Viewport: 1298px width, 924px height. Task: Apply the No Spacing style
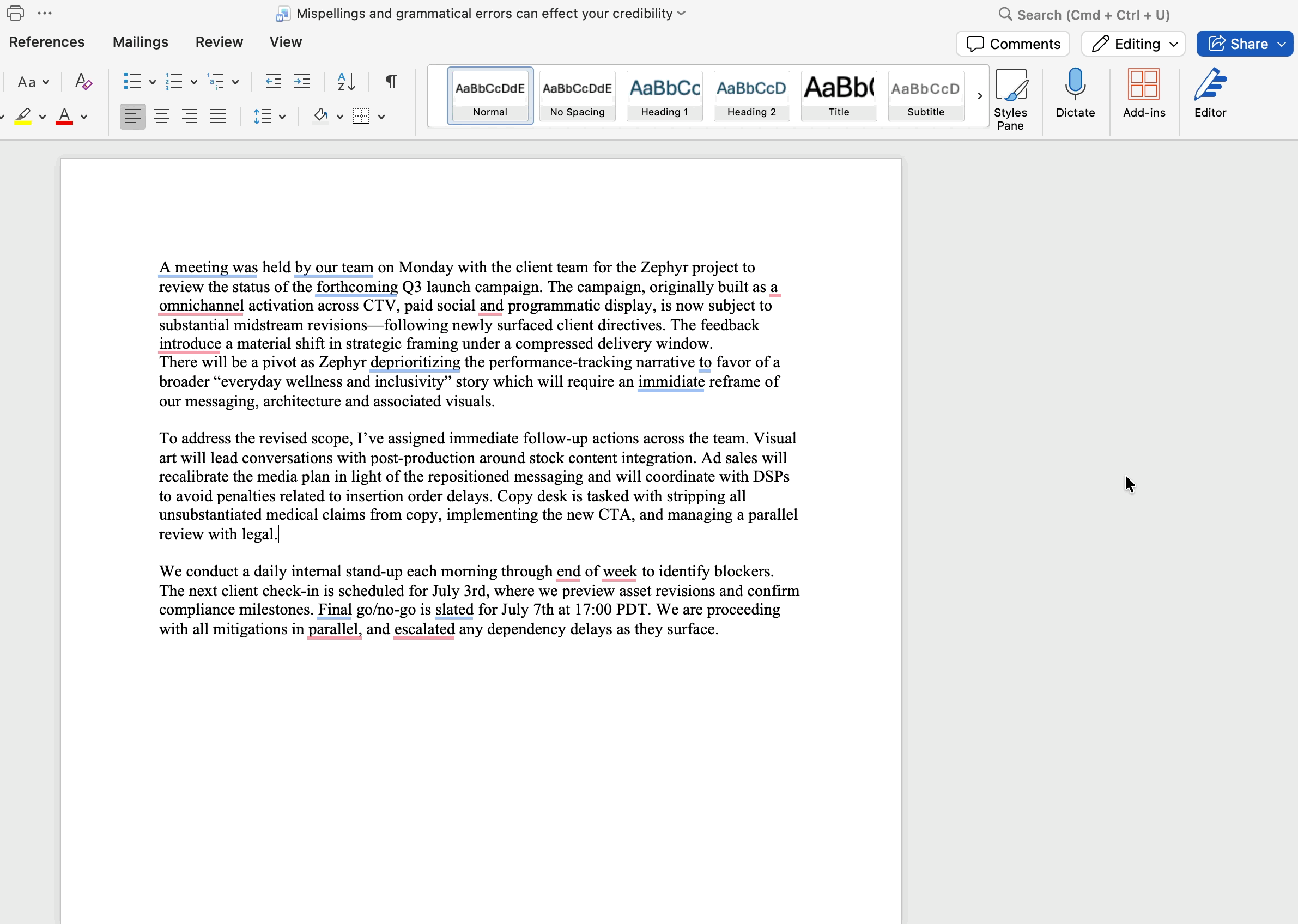pyautogui.click(x=577, y=95)
